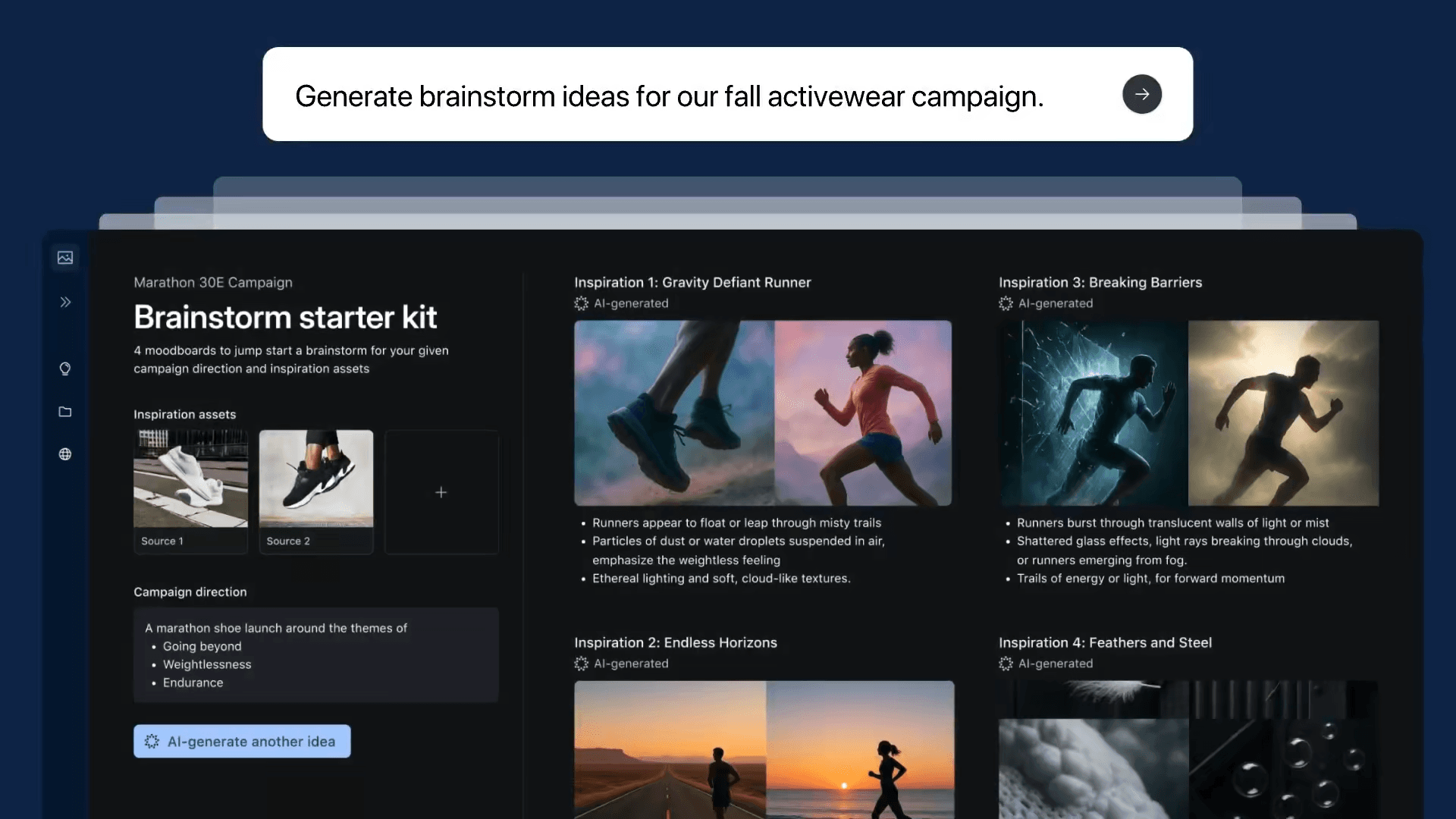Edit the Campaign direction text box
This screenshot has height=819, width=1456.
[316, 655]
